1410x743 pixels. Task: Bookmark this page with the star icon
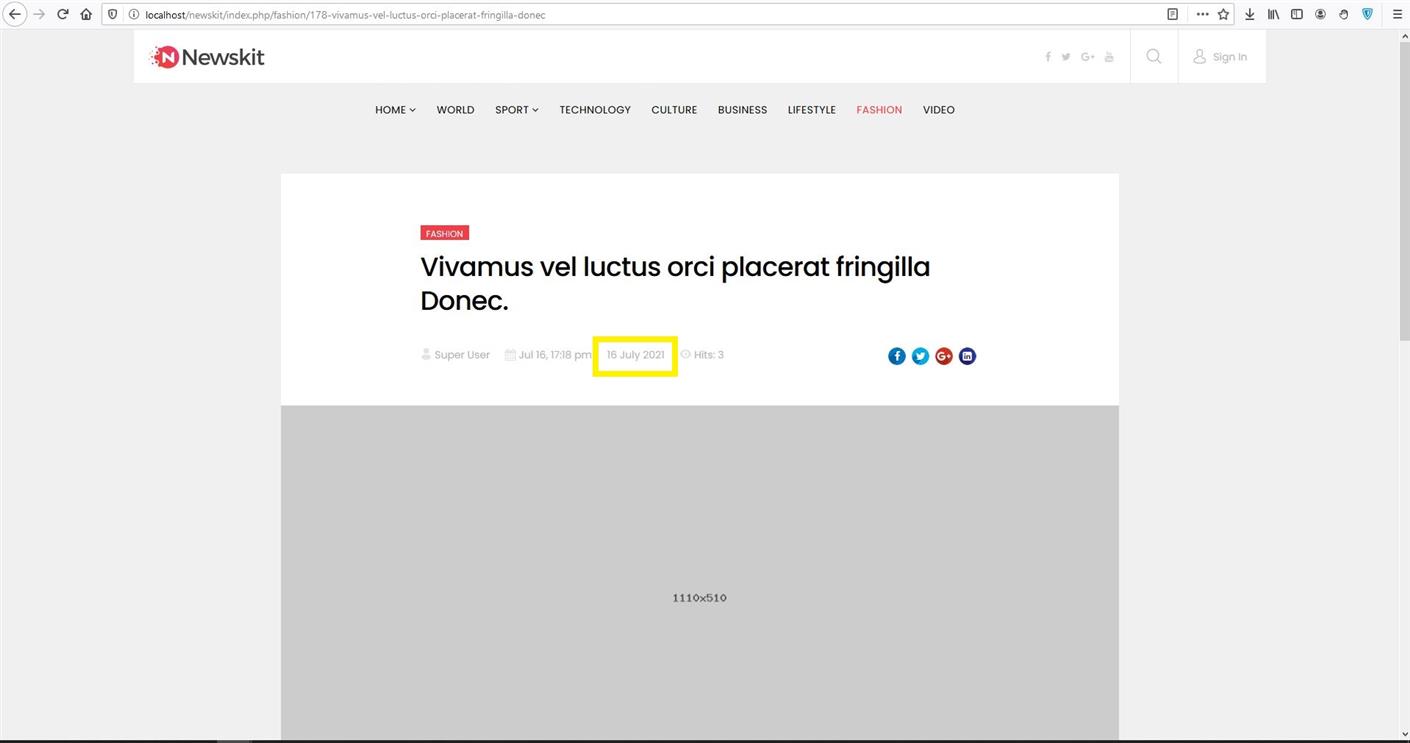tap(1223, 14)
